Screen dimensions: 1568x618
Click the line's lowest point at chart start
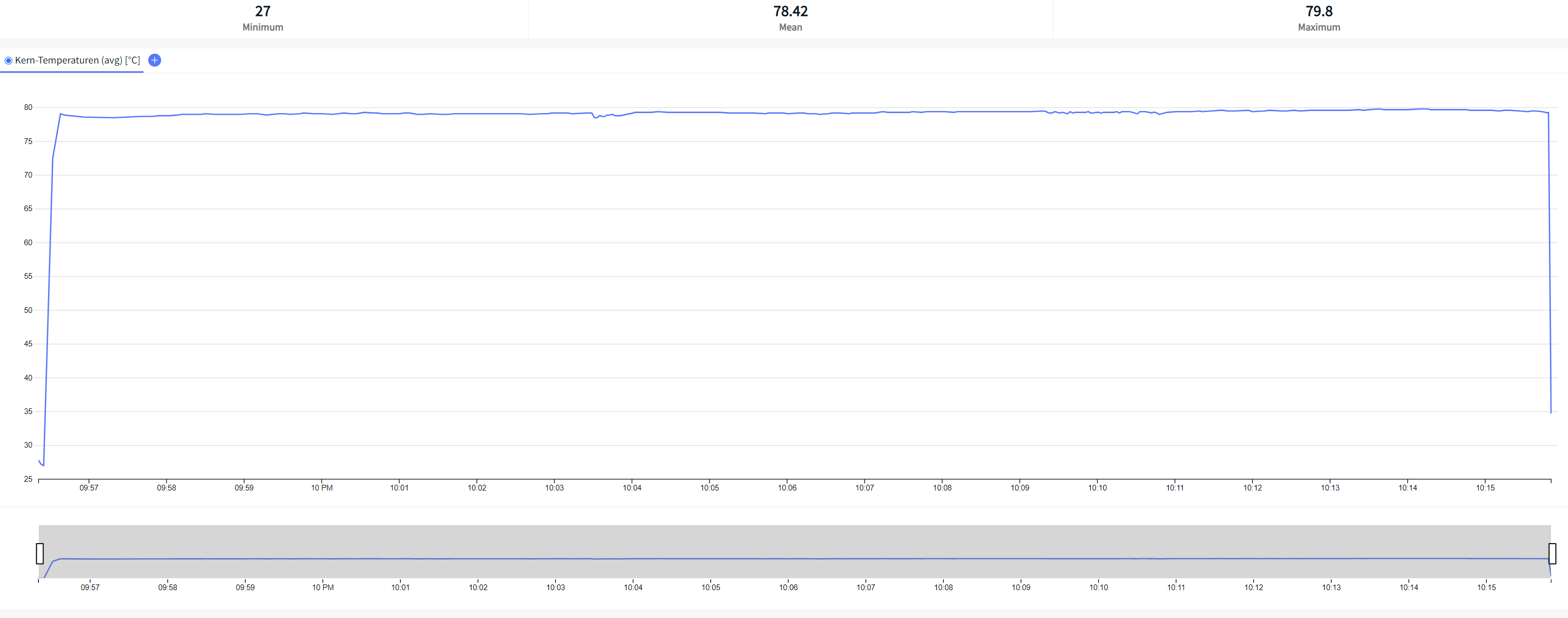(x=43, y=465)
